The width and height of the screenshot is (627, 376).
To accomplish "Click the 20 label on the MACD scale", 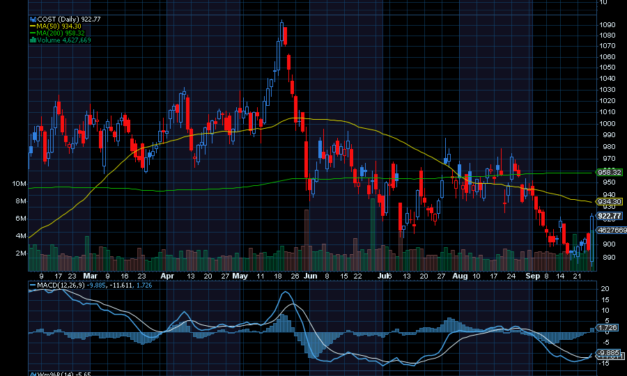I will click(605, 289).
